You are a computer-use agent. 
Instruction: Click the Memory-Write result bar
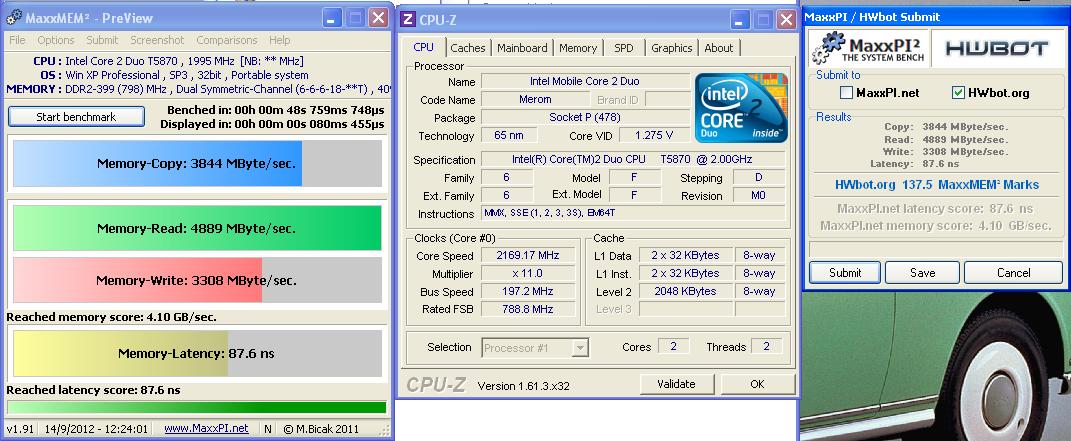tap(197, 280)
